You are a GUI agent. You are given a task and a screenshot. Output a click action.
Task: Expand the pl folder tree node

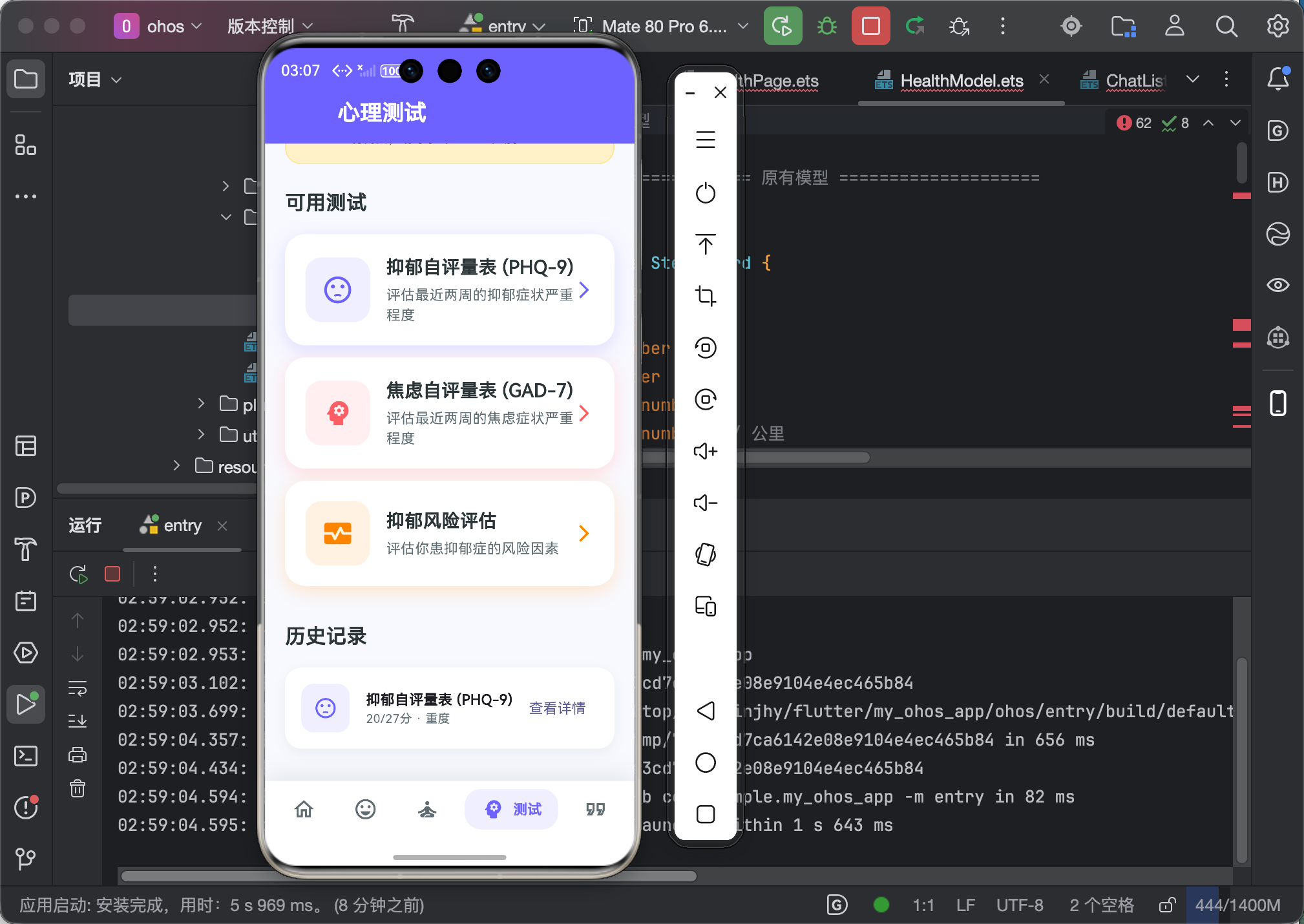click(x=201, y=403)
